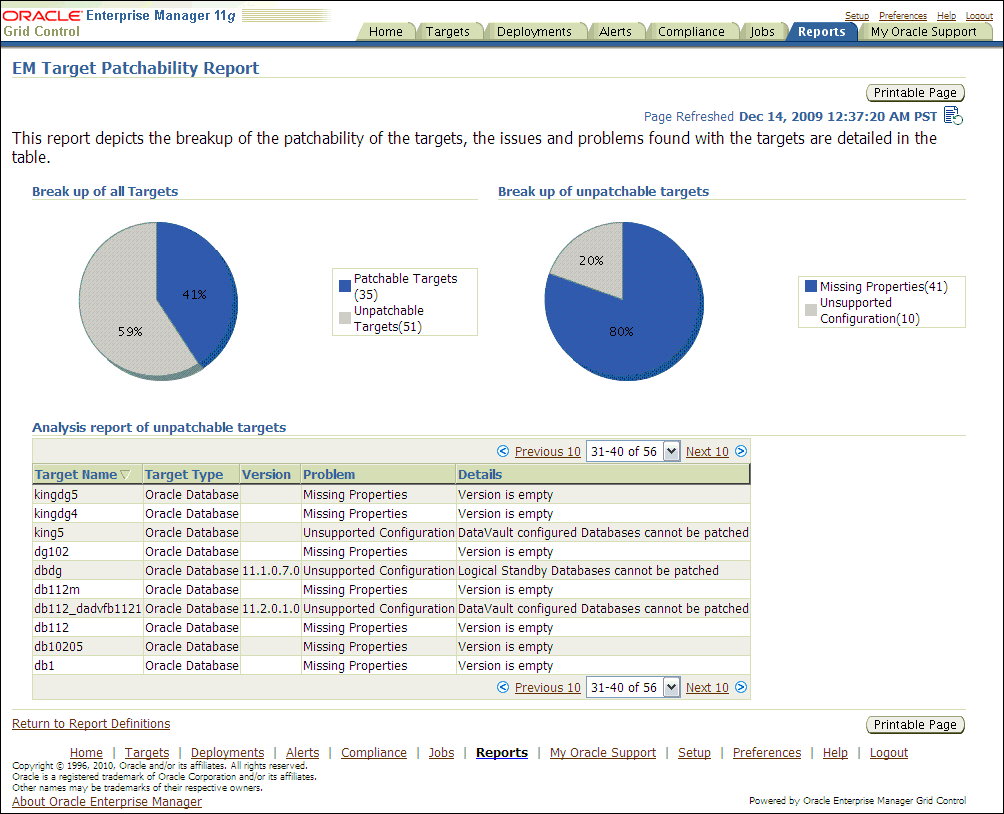
Task: Click the Previous 10 link above the table
Action: [547, 452]
